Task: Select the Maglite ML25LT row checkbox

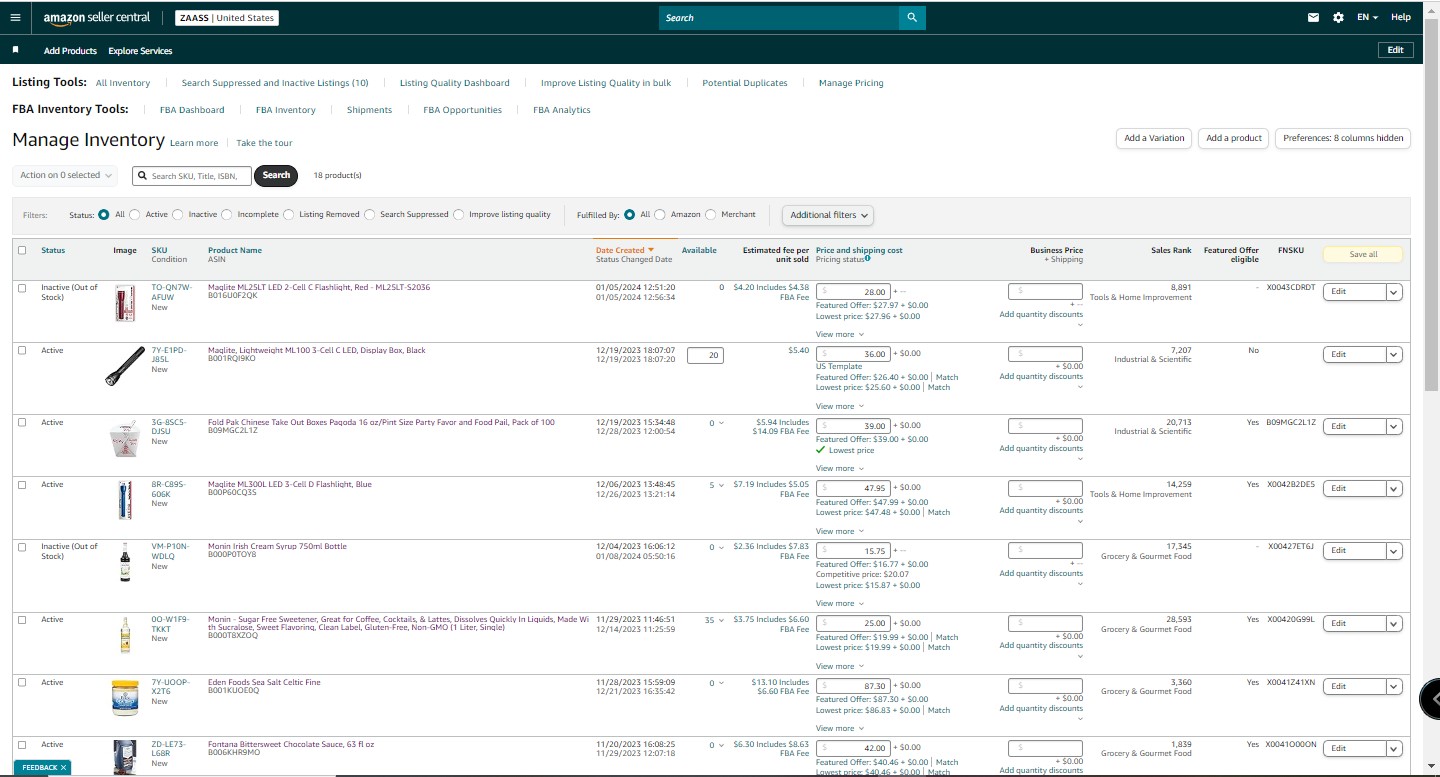Action: 22,288
